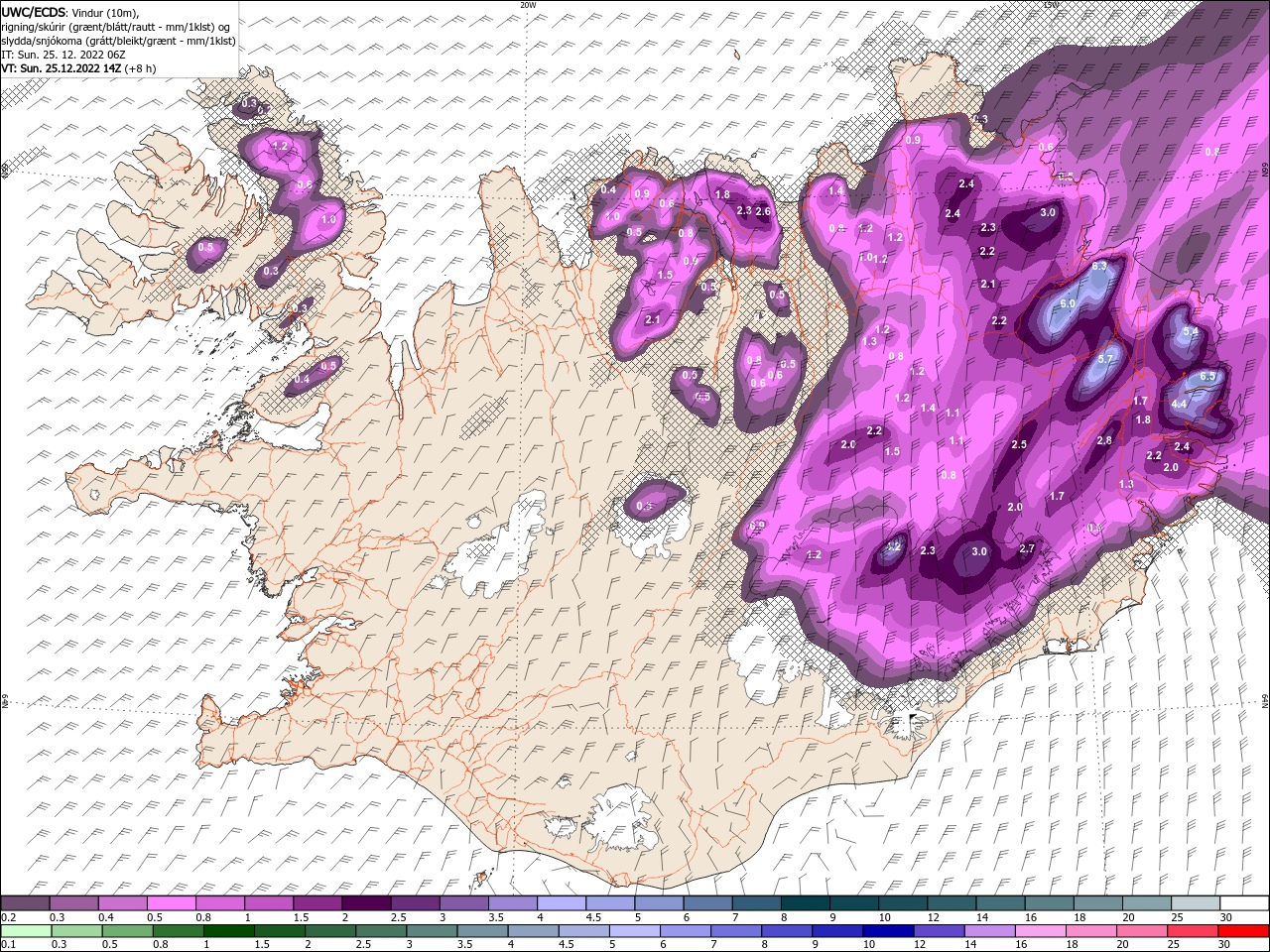Click the 'IT: Sun. 25. 12. 2022 06Z' initial time line

click(x=65, y=55)
